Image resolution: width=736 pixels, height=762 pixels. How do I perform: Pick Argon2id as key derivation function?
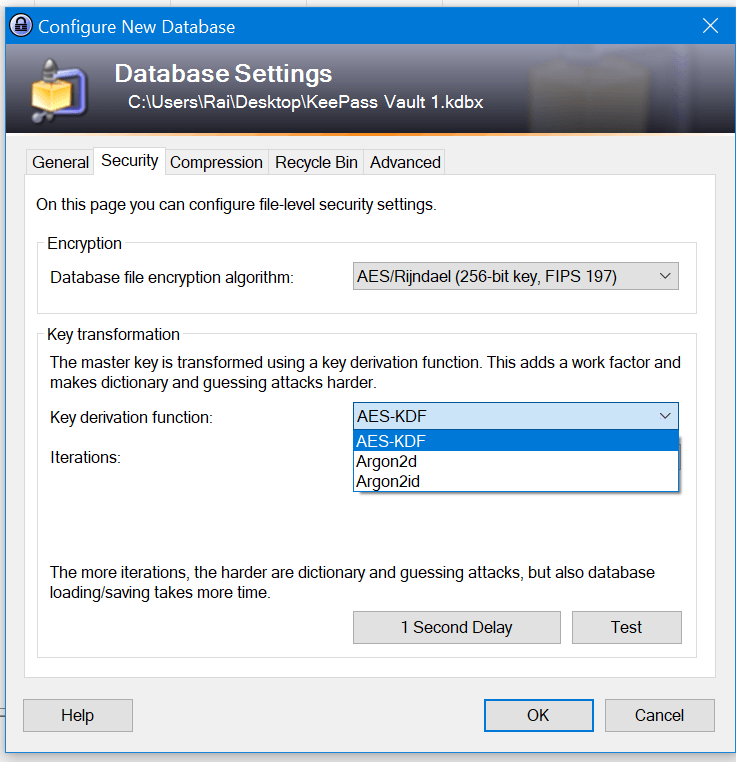pyautogui.click(x=516, y=482)
